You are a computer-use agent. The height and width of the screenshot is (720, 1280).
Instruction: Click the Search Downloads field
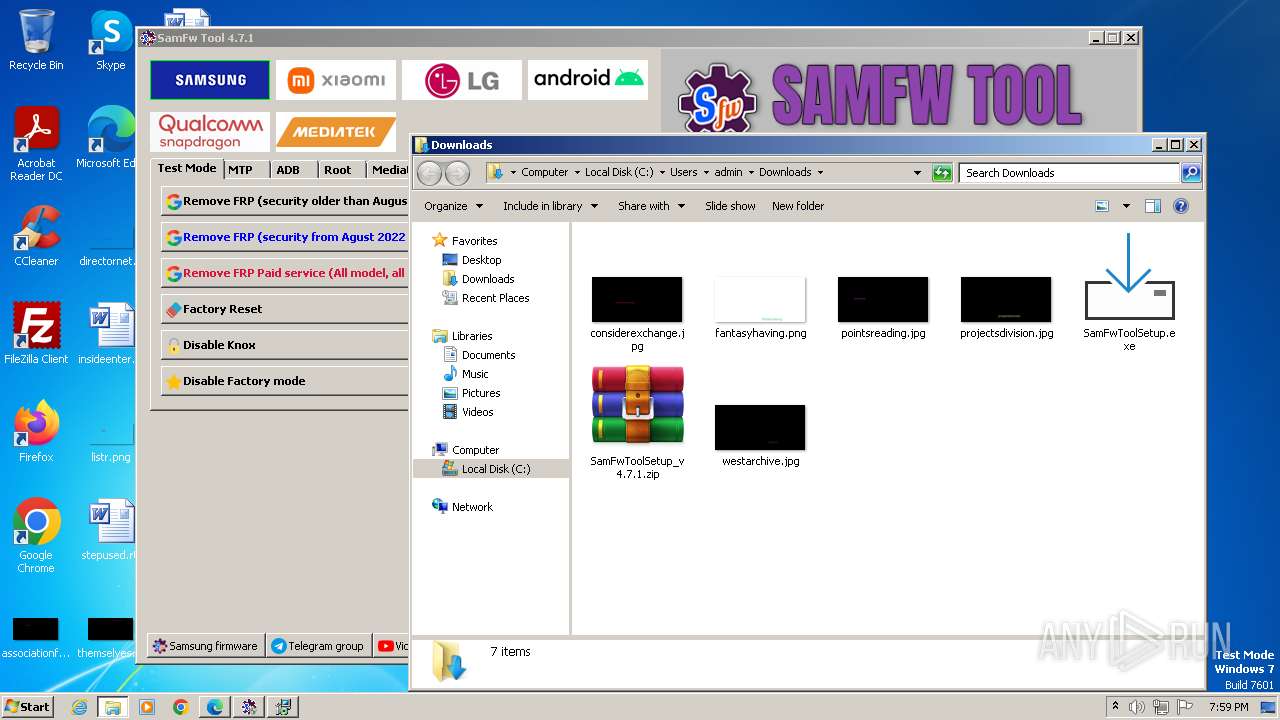point(1069,173)
